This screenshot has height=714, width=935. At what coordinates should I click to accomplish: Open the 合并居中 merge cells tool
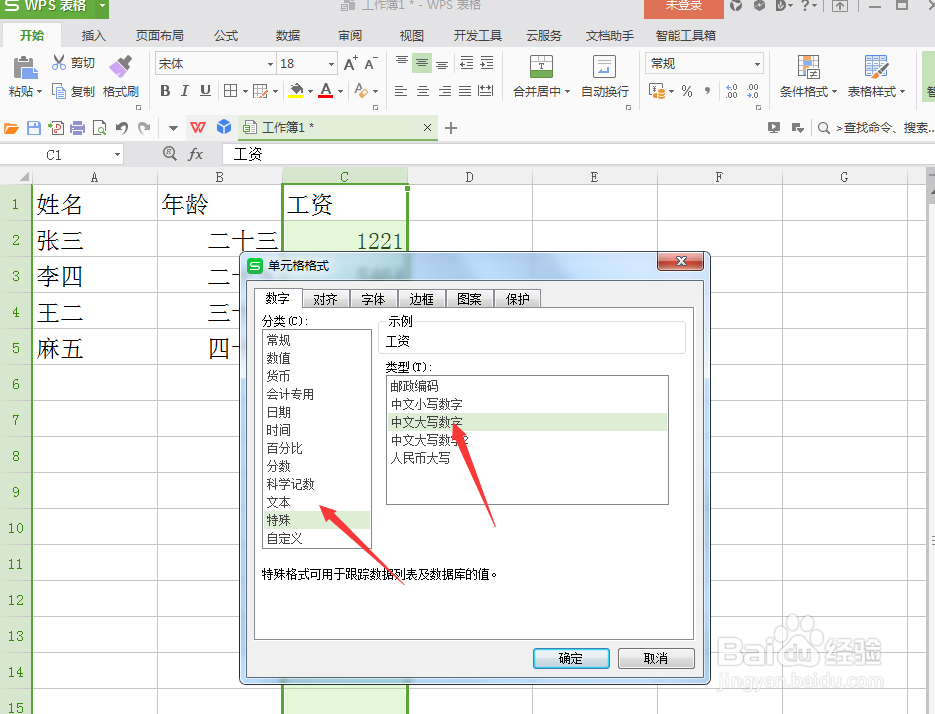[x=541, y=75]
